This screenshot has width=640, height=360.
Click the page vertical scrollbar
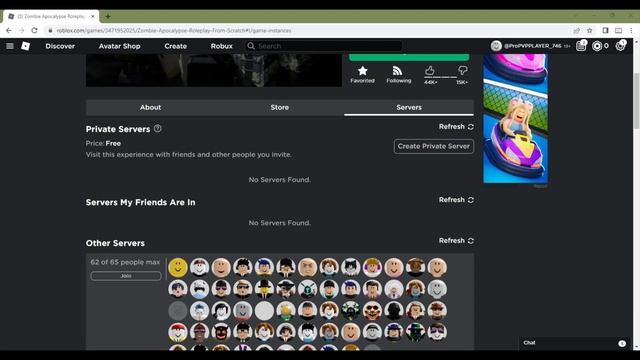click(x=636, y=101)
